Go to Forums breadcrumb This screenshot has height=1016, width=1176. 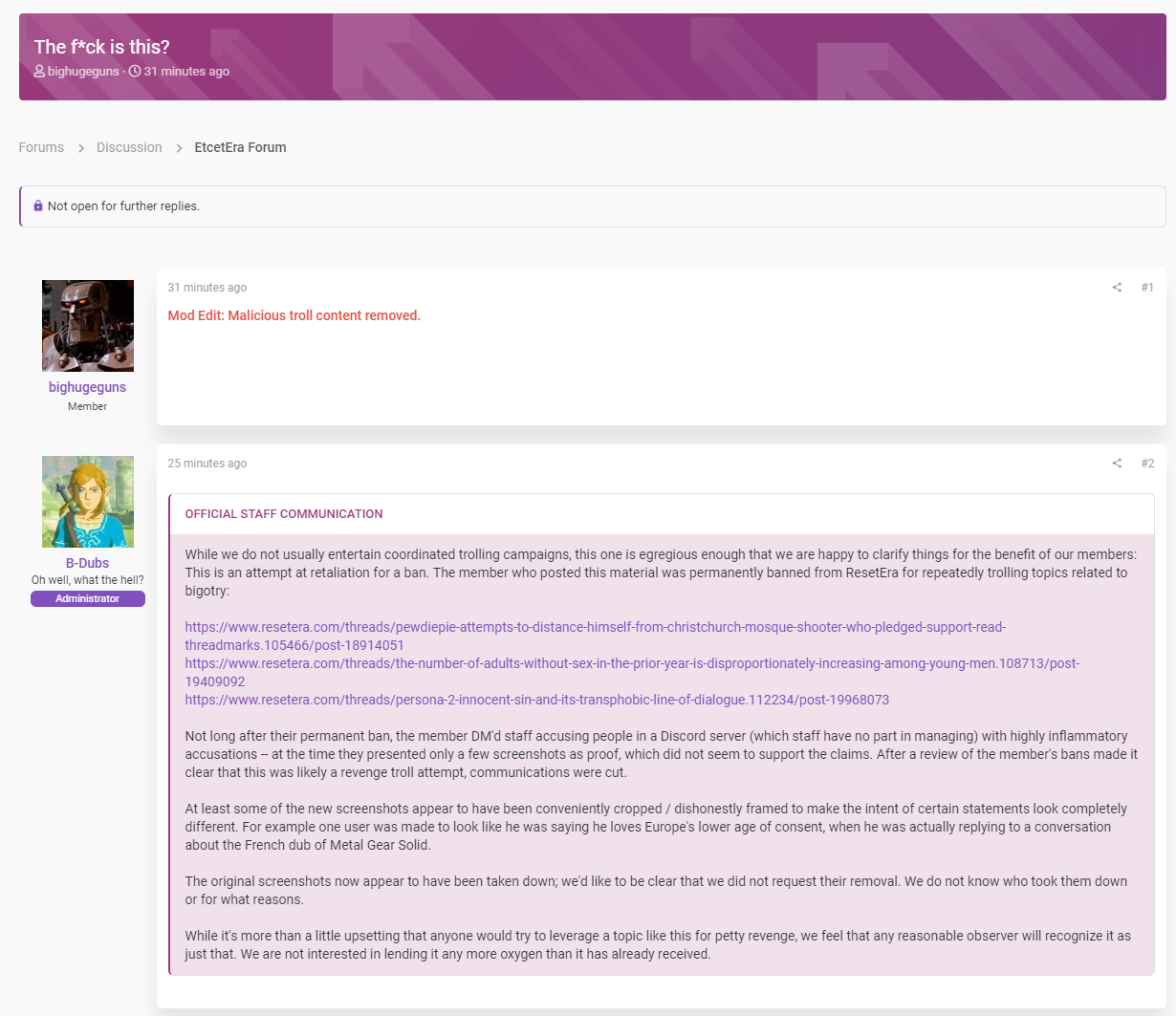click(41, 147)
